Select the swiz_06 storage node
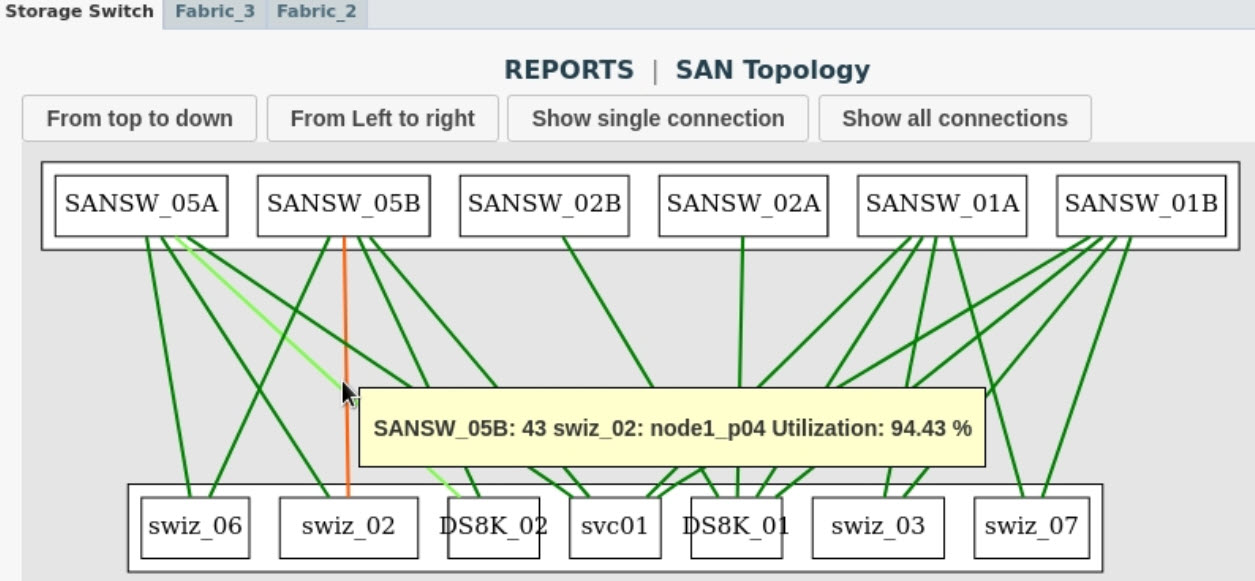This screenshot has width=1255, height=581. point(195,527)
